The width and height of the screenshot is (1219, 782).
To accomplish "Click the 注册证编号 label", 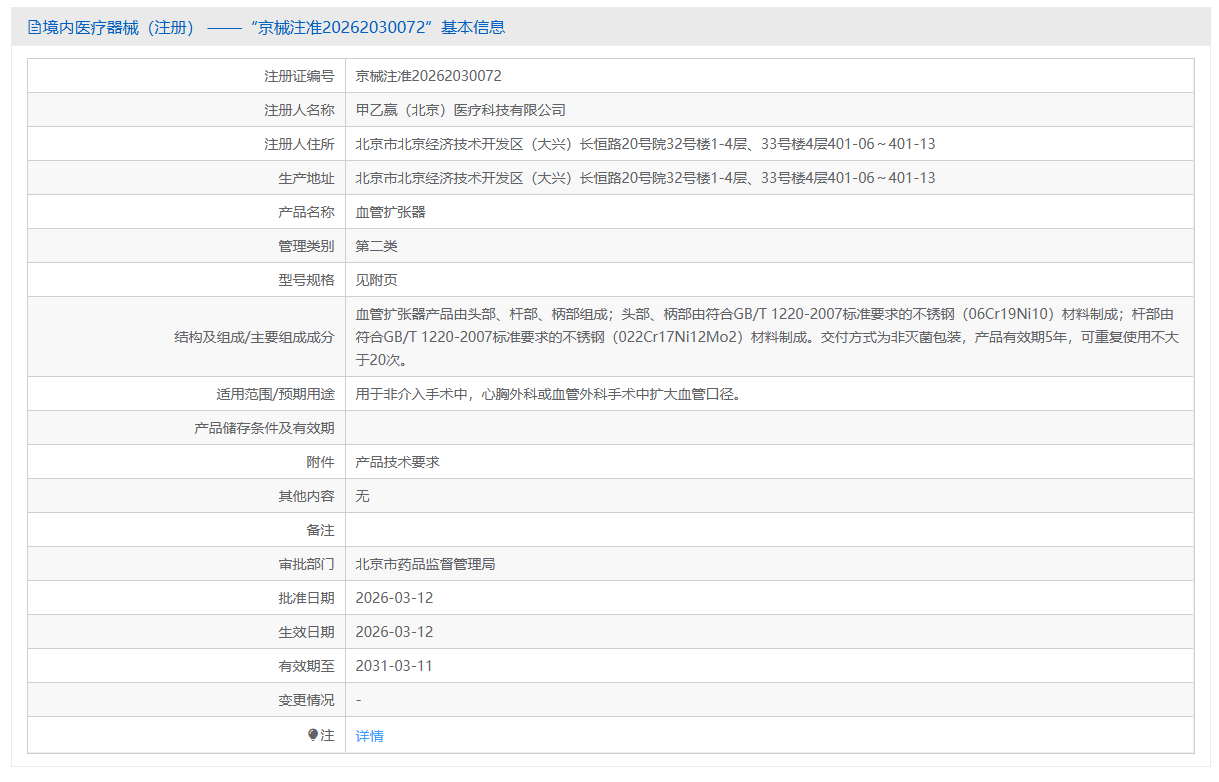I will tap(299, 76).
